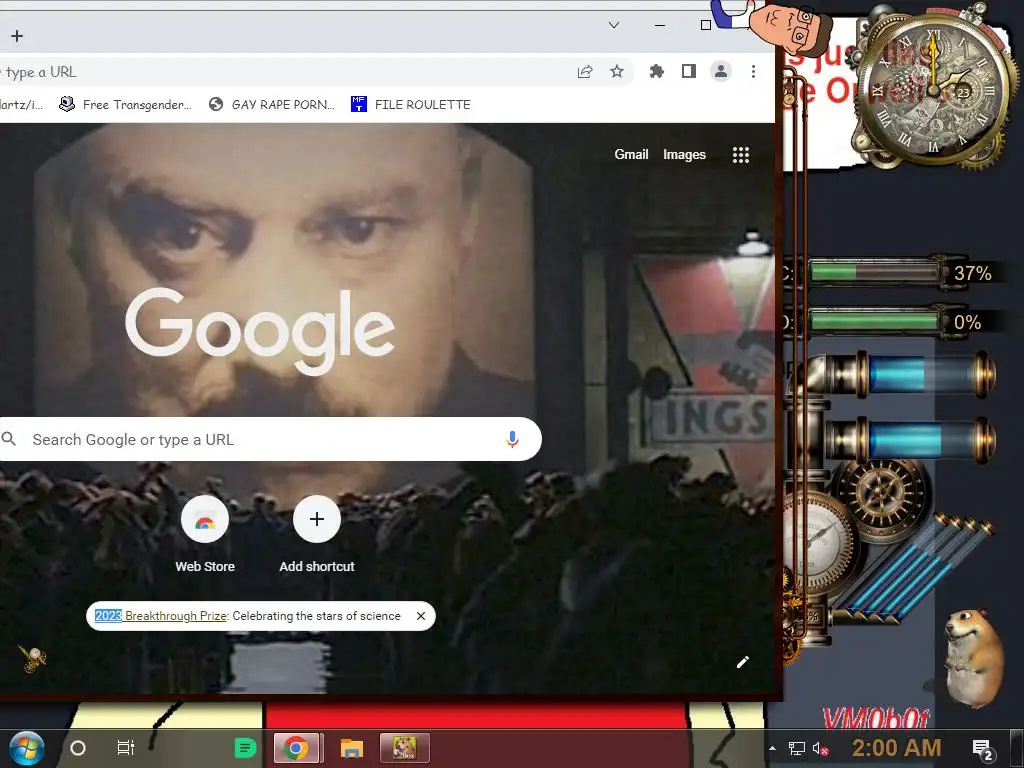Click the Google logo
1024x768 pixels.
[x=260, y=331]
